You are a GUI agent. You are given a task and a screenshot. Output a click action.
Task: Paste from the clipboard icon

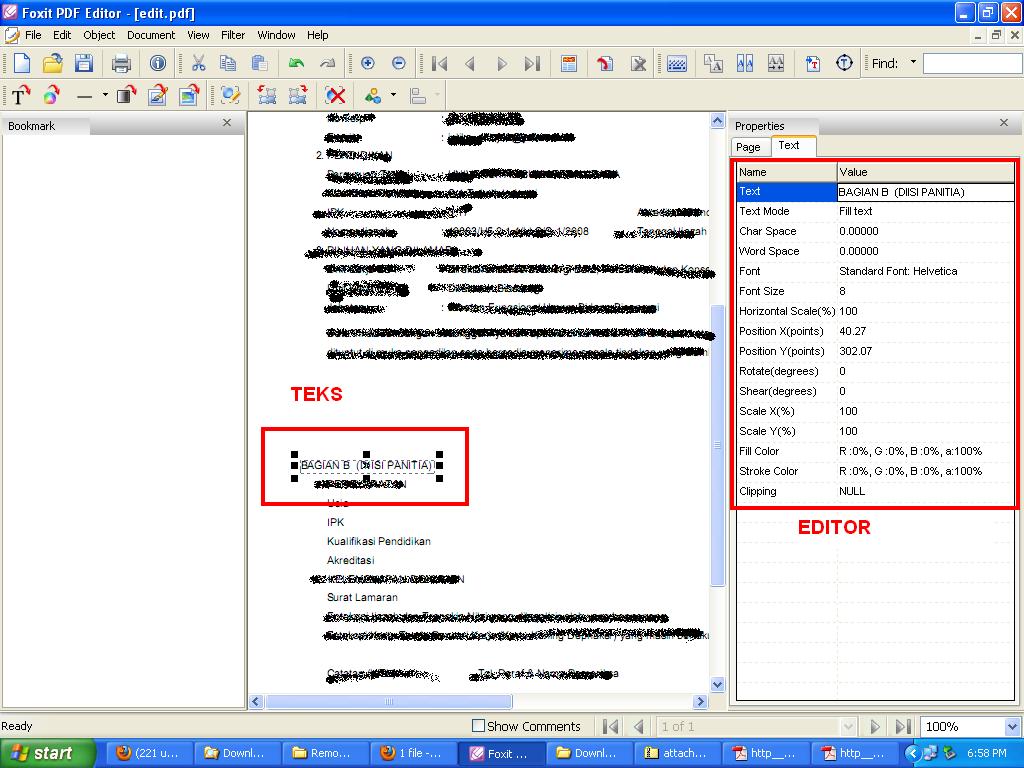[260, 63]
